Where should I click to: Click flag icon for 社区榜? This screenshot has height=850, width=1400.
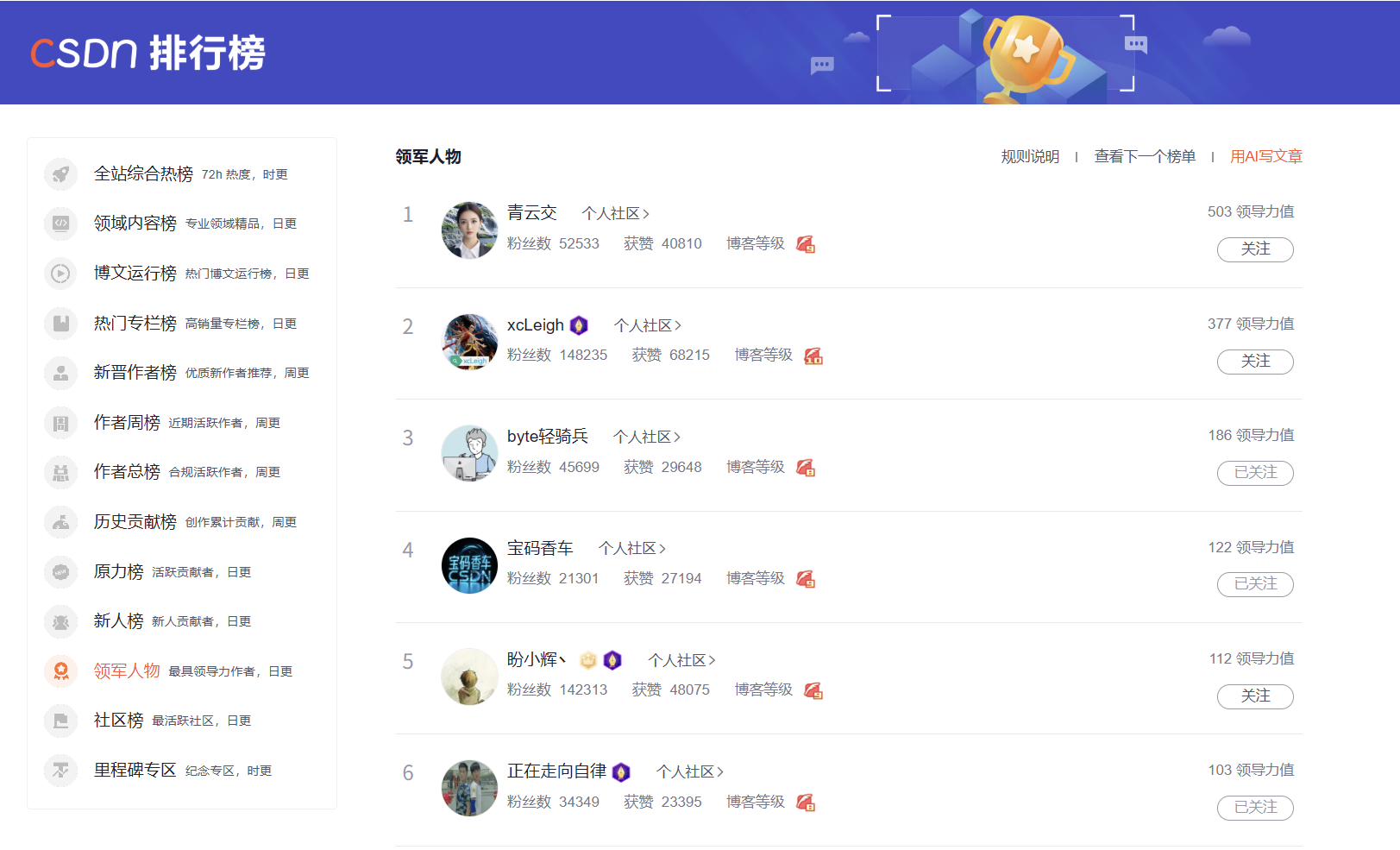(x=60, y=721)
